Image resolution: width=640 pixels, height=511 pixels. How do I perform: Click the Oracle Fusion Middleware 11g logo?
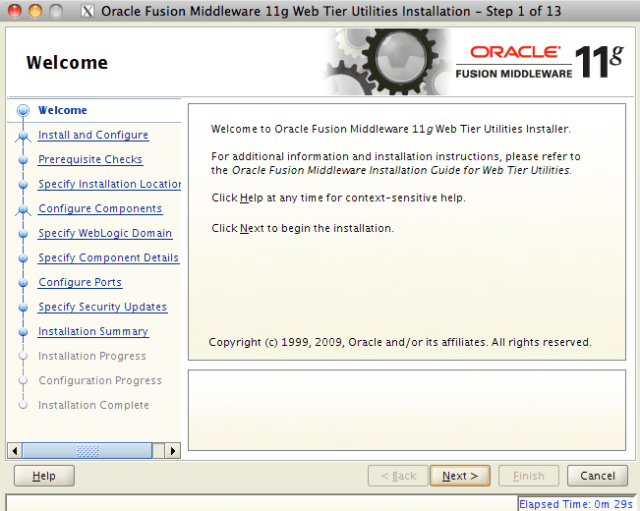(543, 62)
